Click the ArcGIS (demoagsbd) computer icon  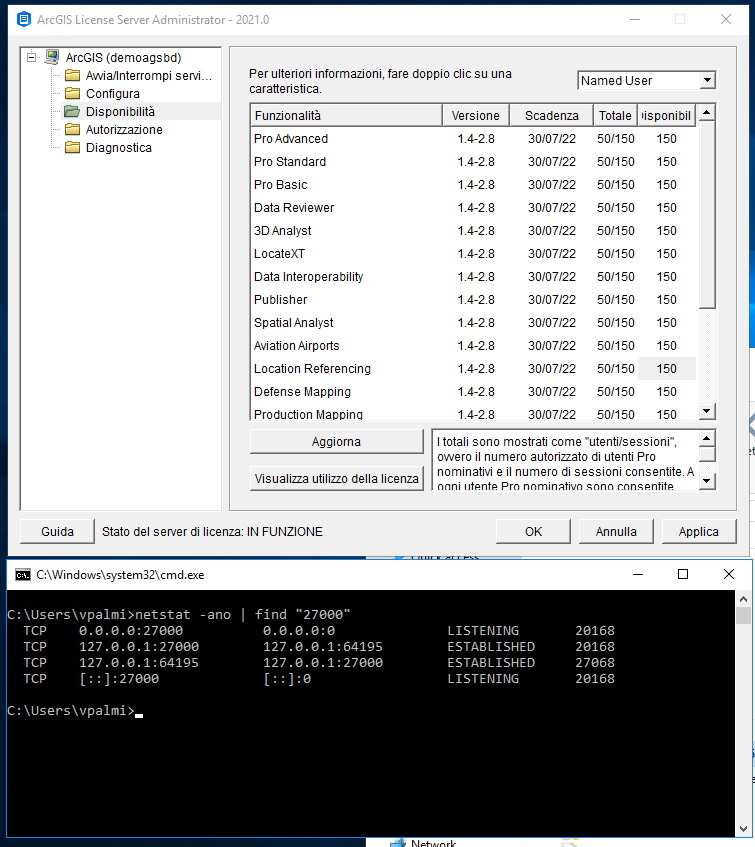coord(52,57)
